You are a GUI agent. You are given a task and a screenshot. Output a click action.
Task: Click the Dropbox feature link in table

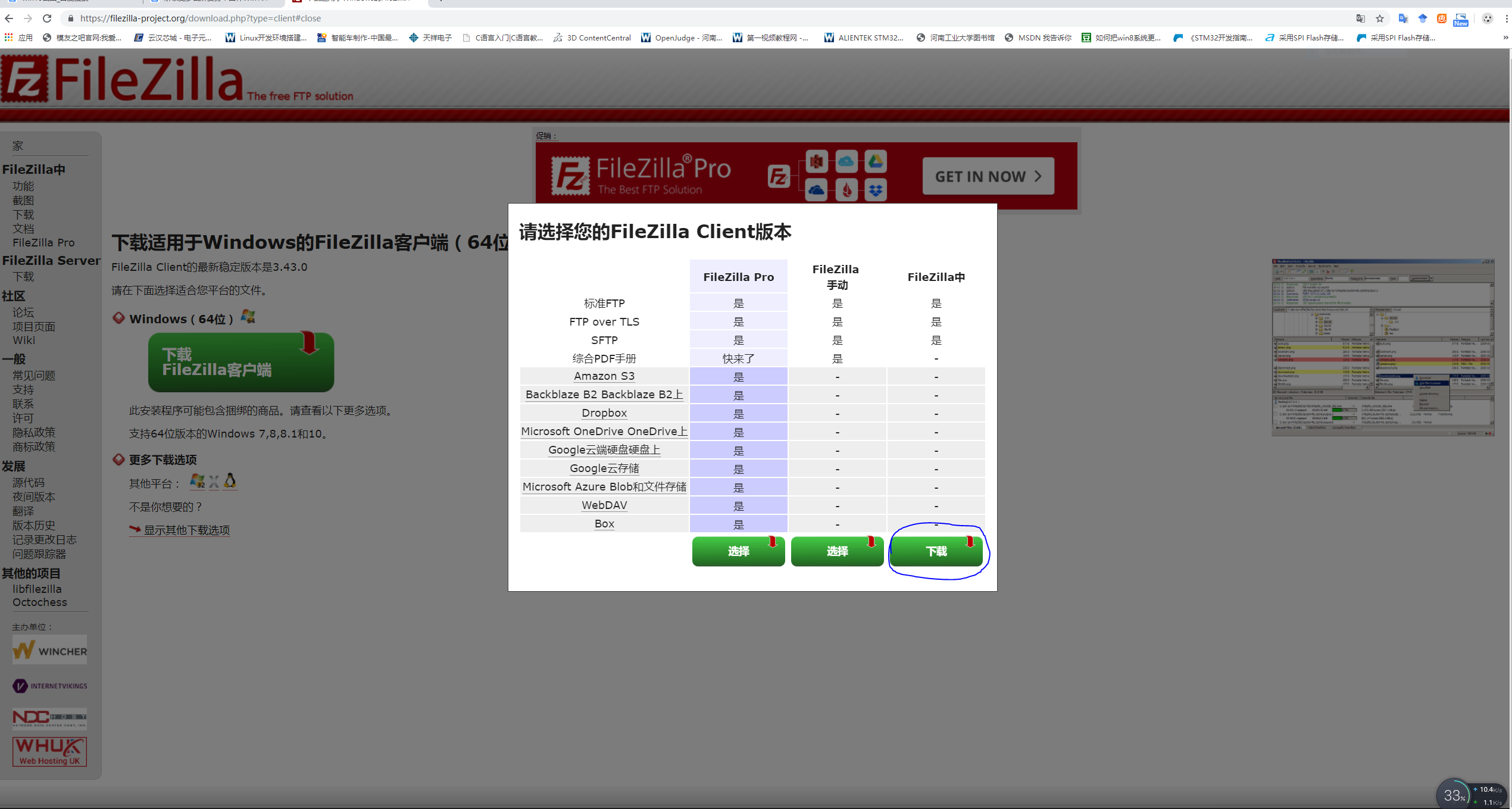coord(604,413)
